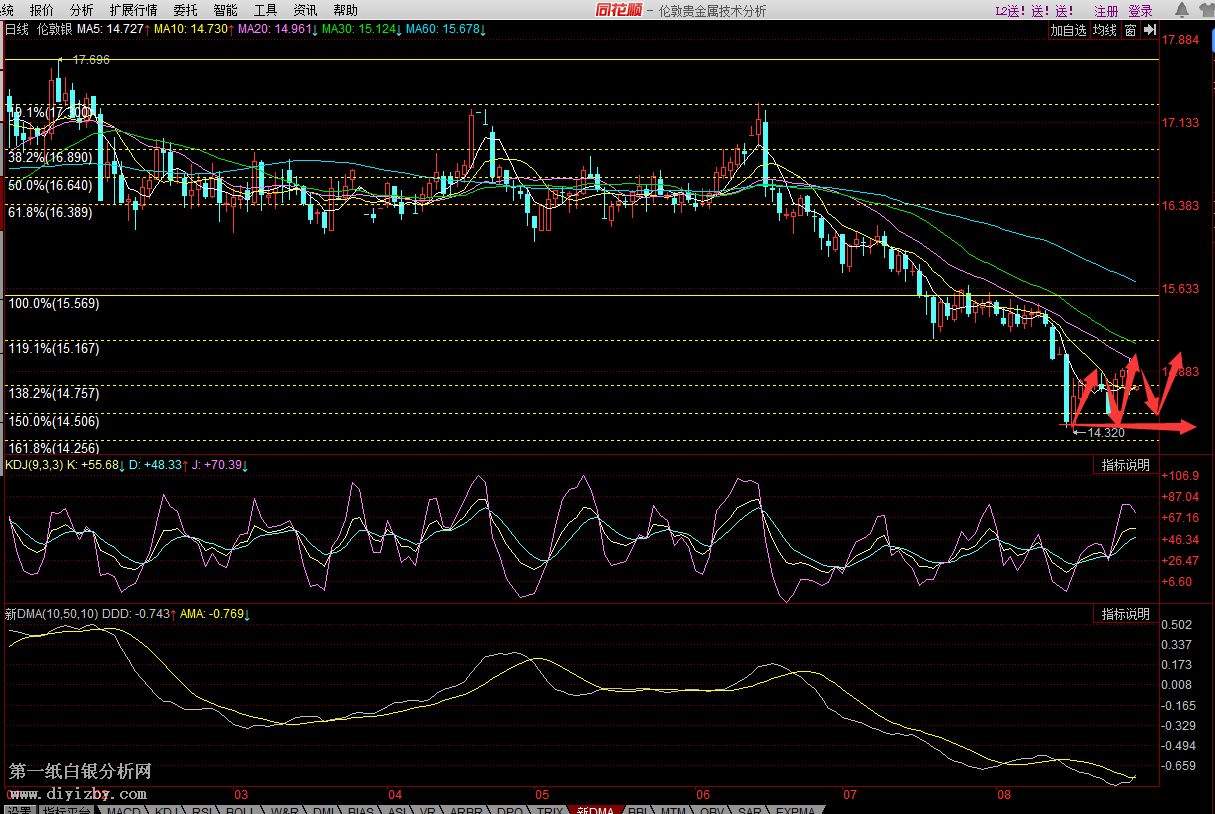Image resolution: width=1215 pixels, height=814 pixels.
Task: Click the 窗 window layout button
Action: point(1130,30)
